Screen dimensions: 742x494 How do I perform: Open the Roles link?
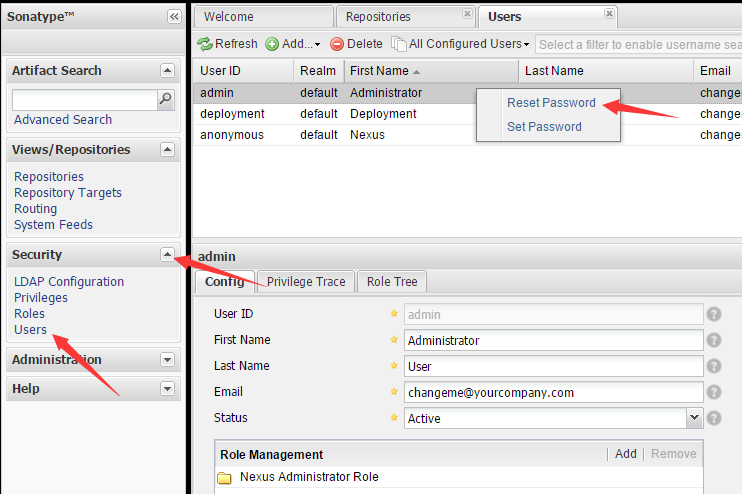29,314
